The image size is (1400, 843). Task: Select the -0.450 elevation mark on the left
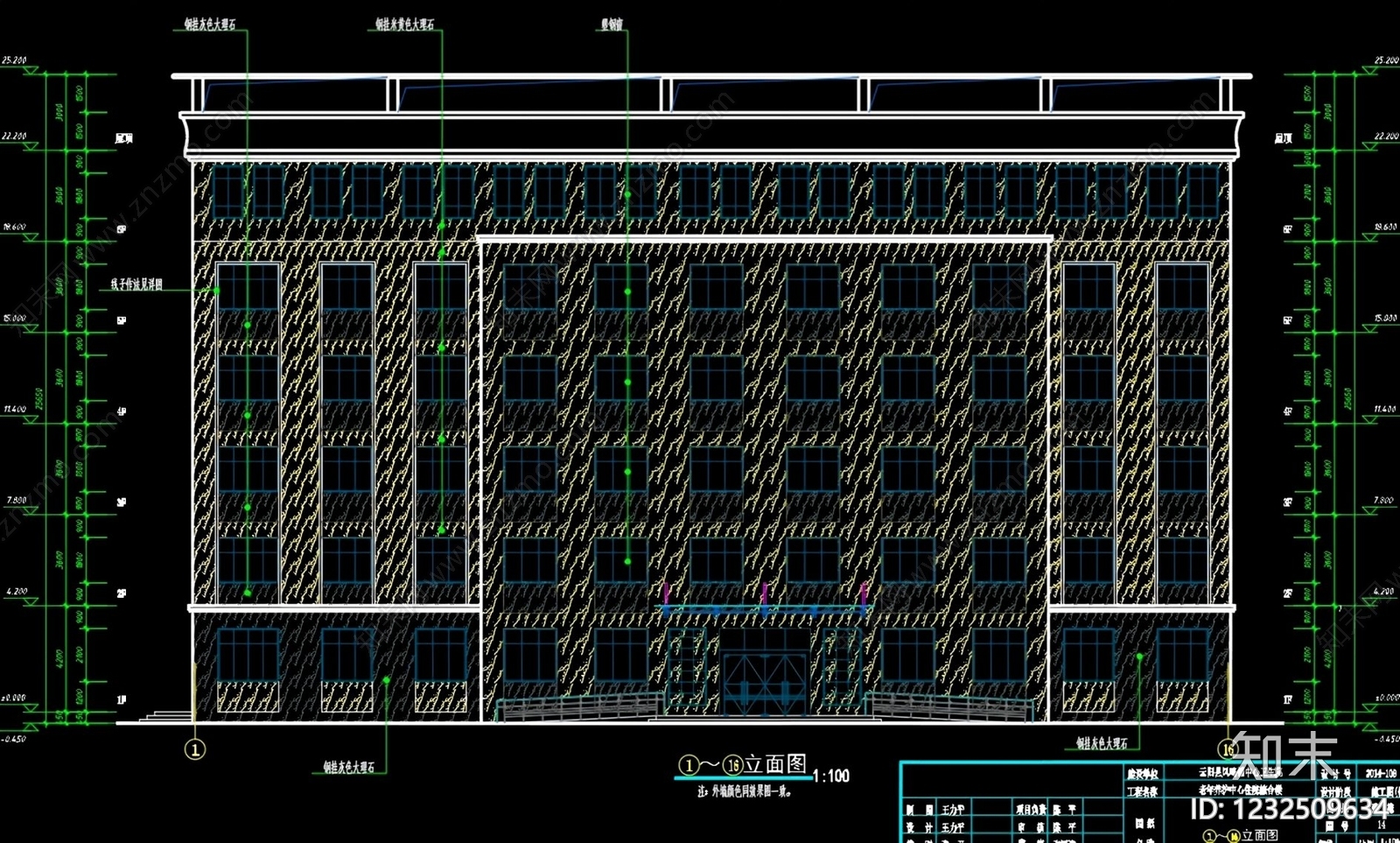pyautogui.click(x=13, y=740)
